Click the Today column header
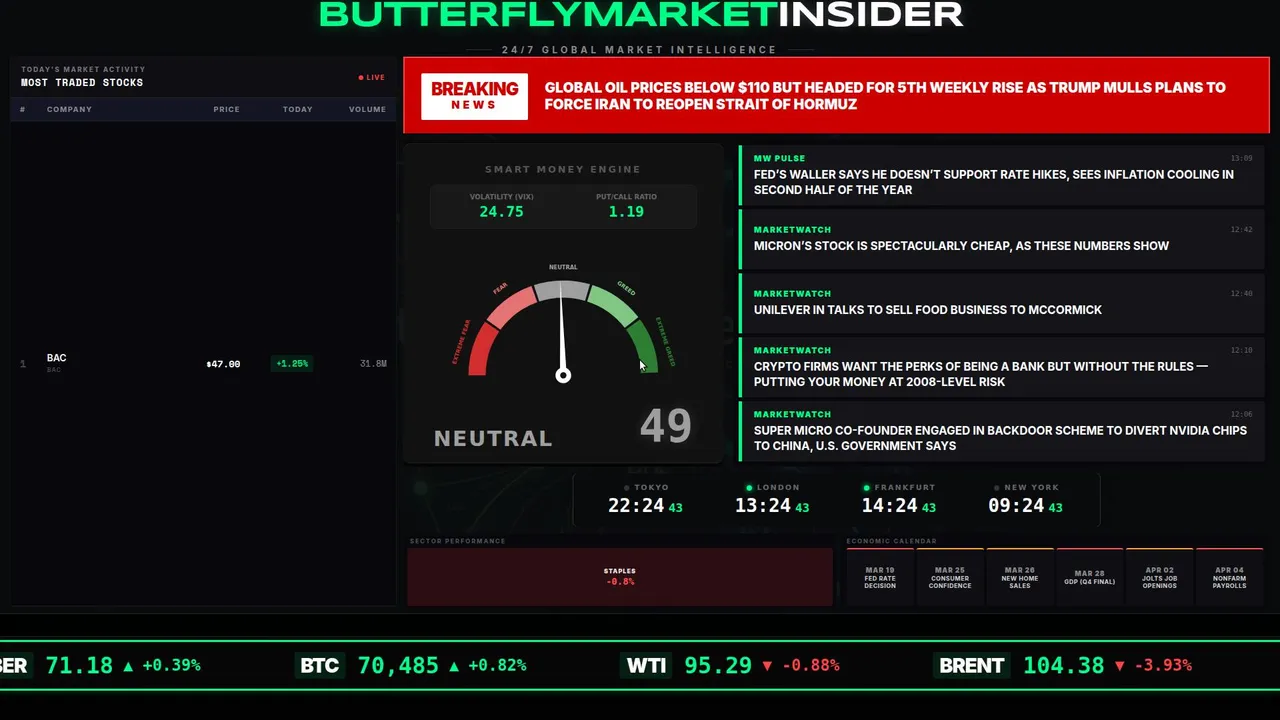This screenshot has width=1280, height=720. (x=297, y=109)
